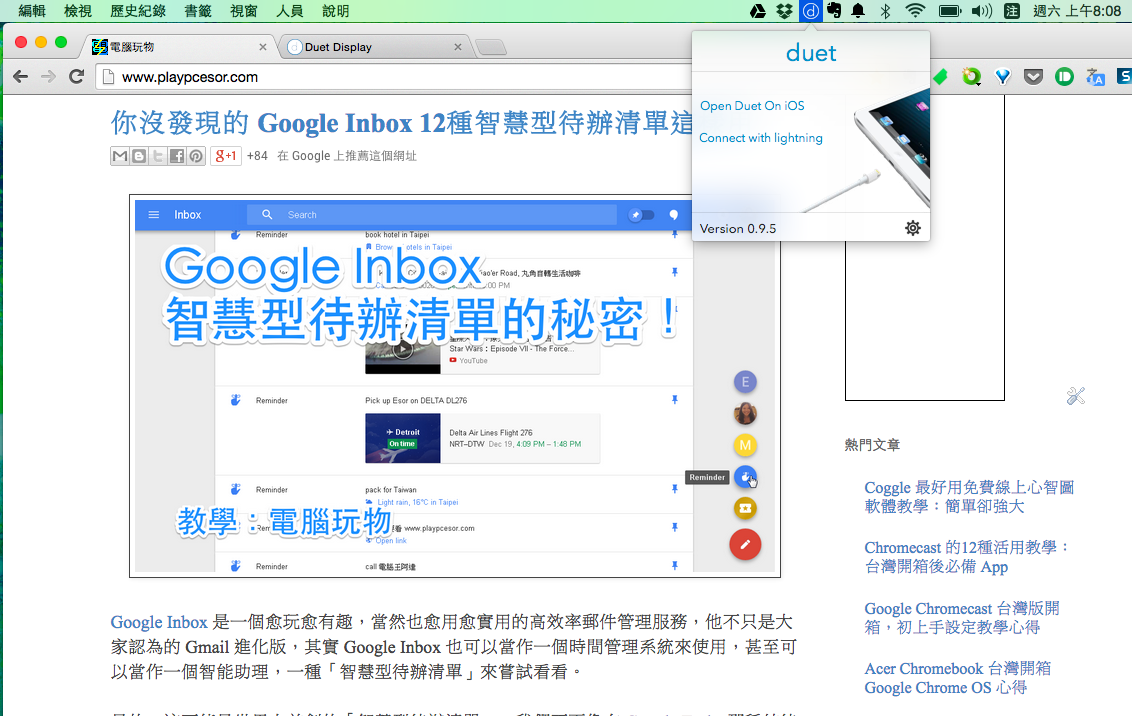
Task: Share article to Pinterest icon
Action: (x=196, y=156)
